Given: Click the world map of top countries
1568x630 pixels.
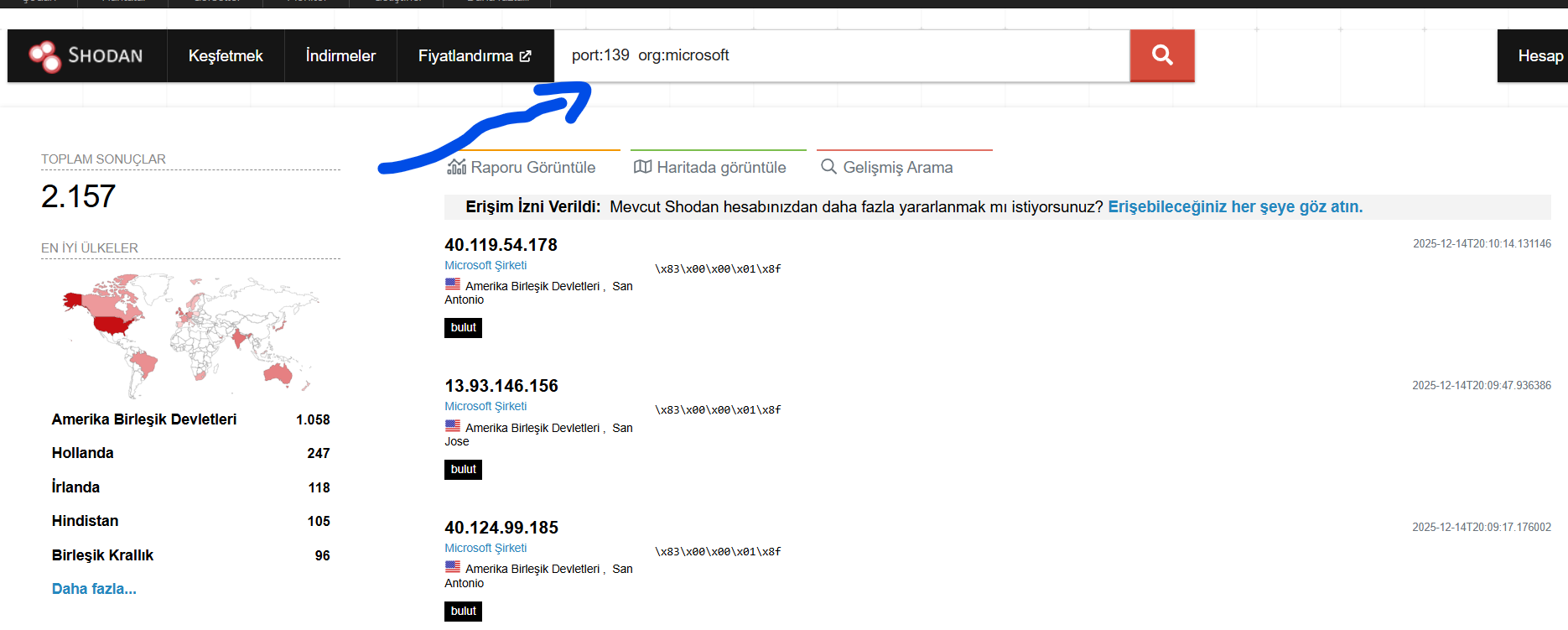Looking at the screenshot, I should [190, 335].
